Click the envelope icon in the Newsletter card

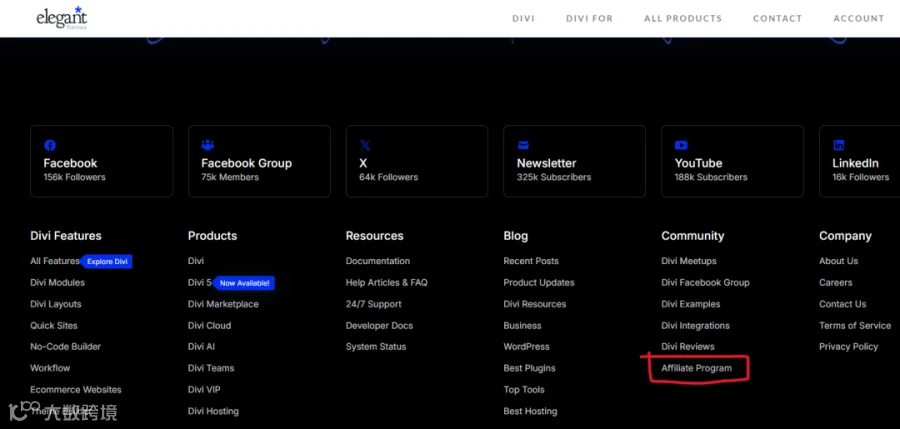pyautogui.click(x=523, y=145)
